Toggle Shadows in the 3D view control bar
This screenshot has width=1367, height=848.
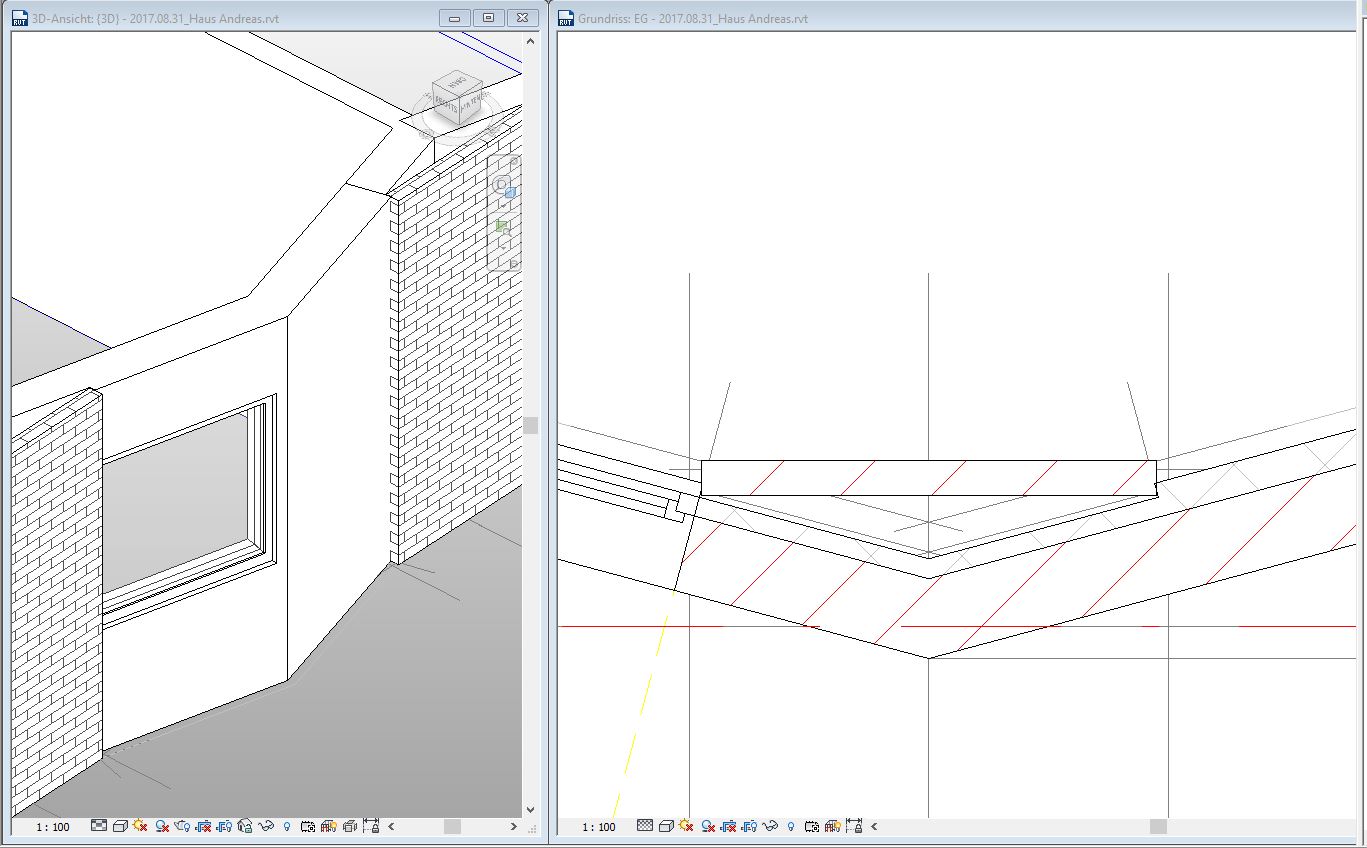pyautogui.click(x=162, y=826)
